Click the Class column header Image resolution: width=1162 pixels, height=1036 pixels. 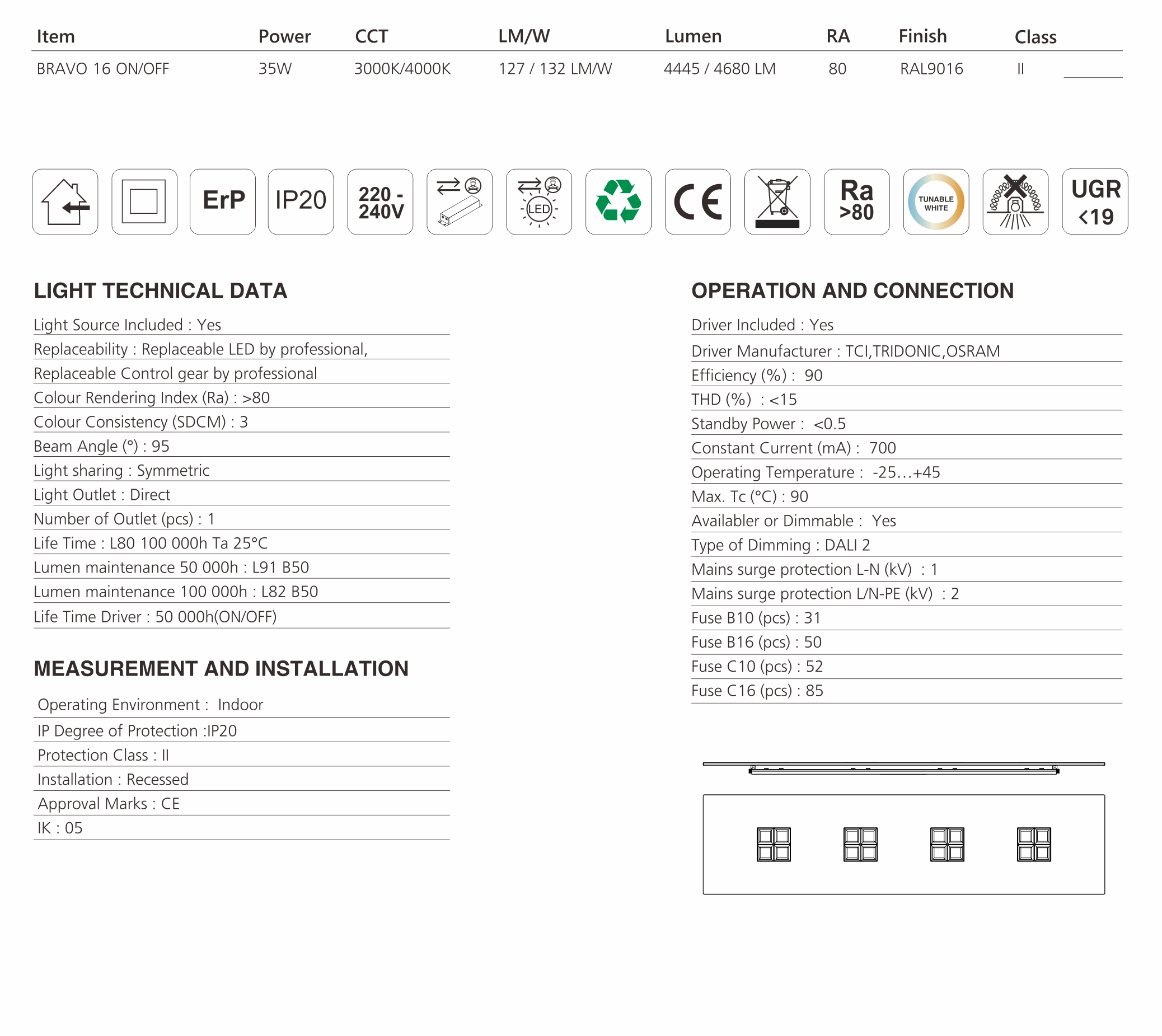pyautogui.click(x=1036, y=37)
